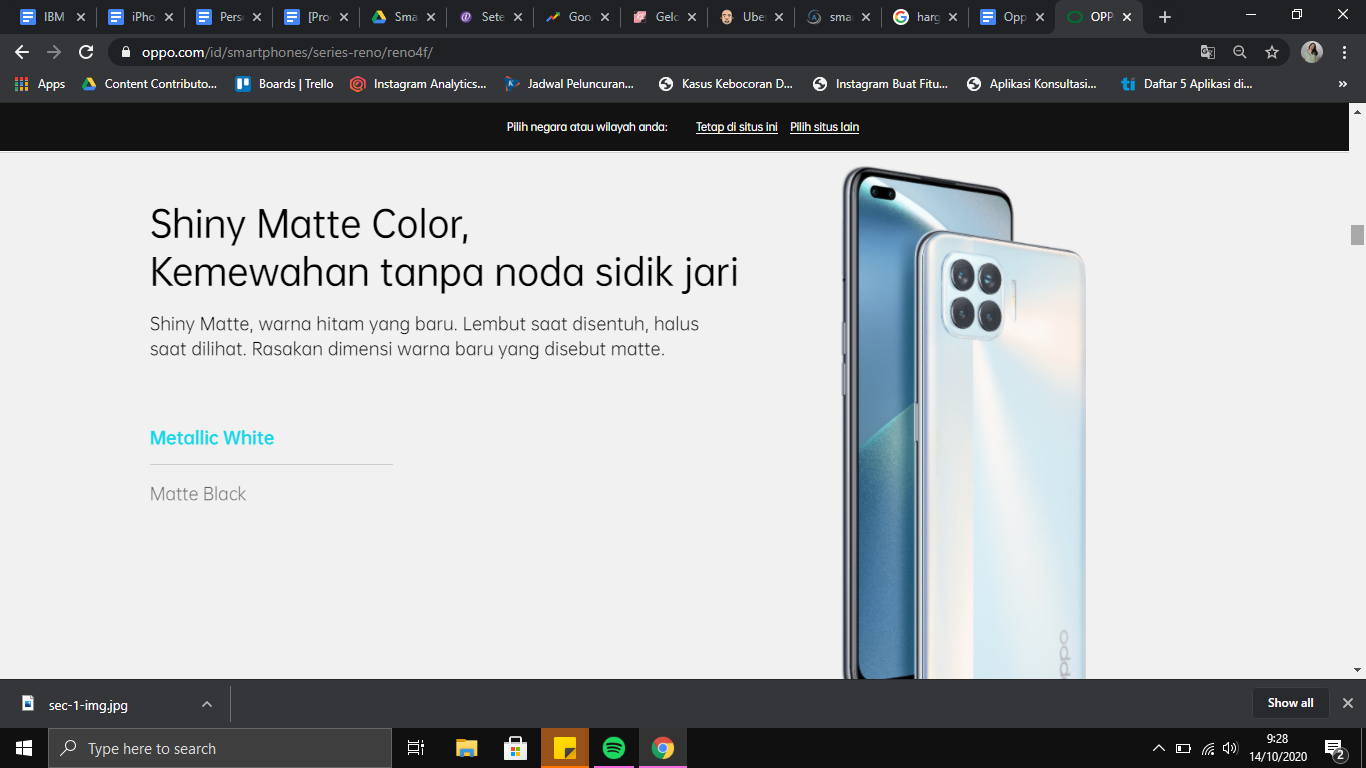Click the Type here to search box

click(x=220, y=748)
